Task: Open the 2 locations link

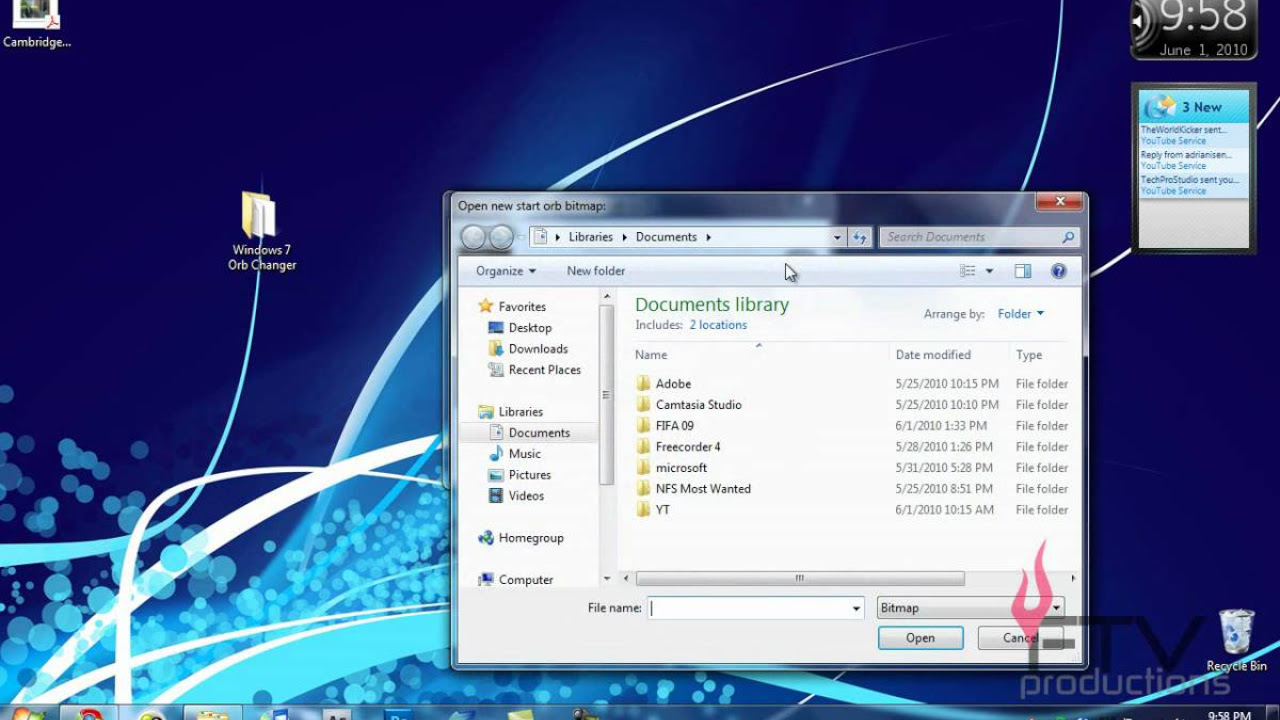Action: click(718, 325)
